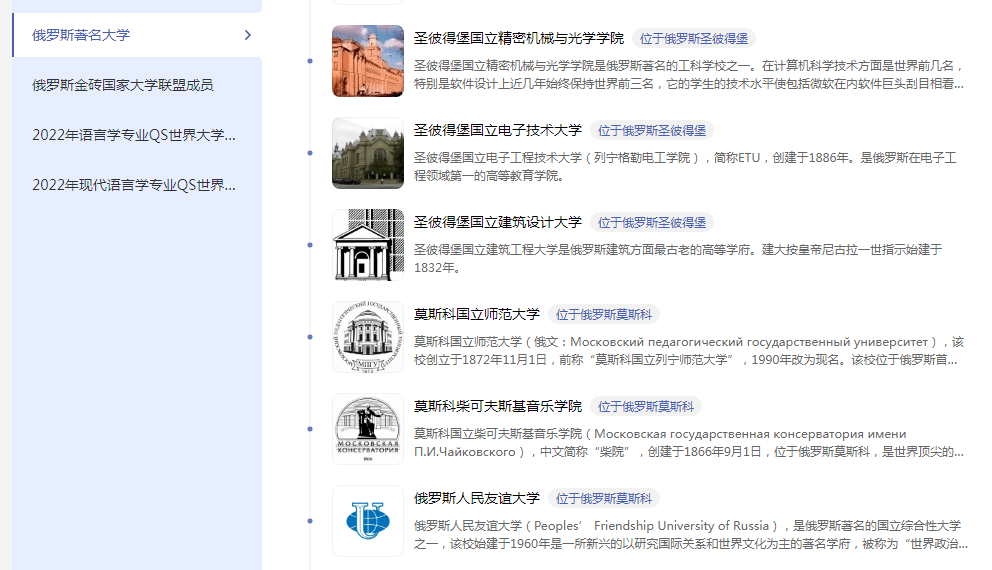Select the 2022年现代语言学专业QS世界 sidebar entry

(x=134, y=185)
